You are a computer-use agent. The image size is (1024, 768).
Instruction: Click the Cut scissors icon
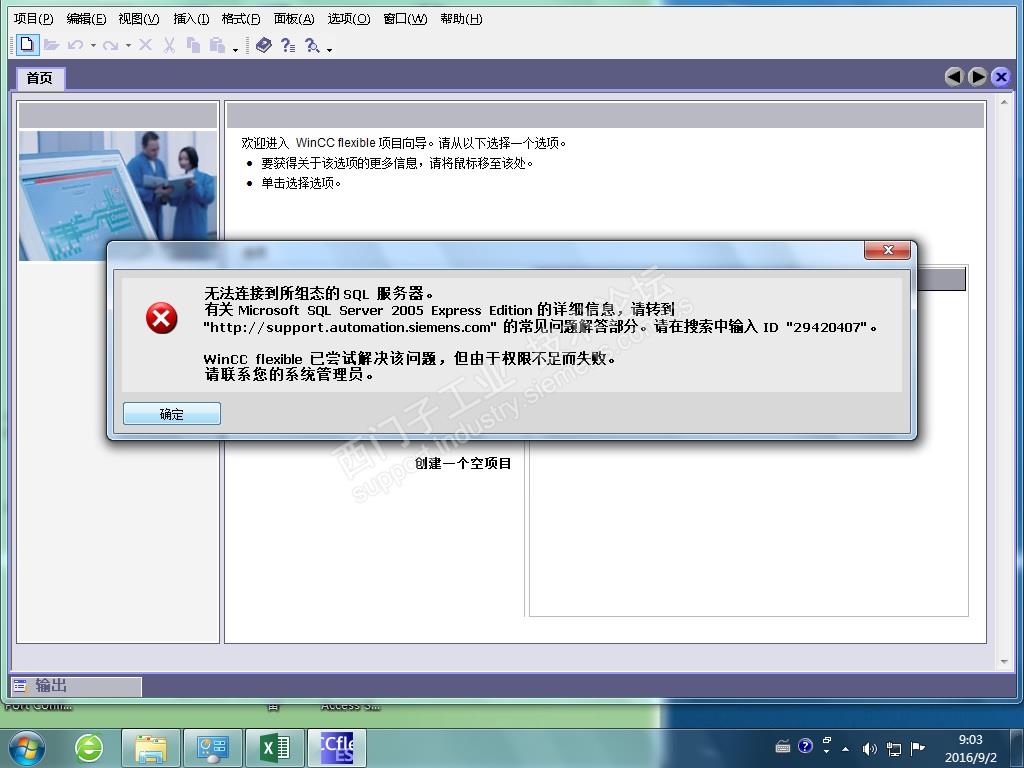click(x=169, y=45)
